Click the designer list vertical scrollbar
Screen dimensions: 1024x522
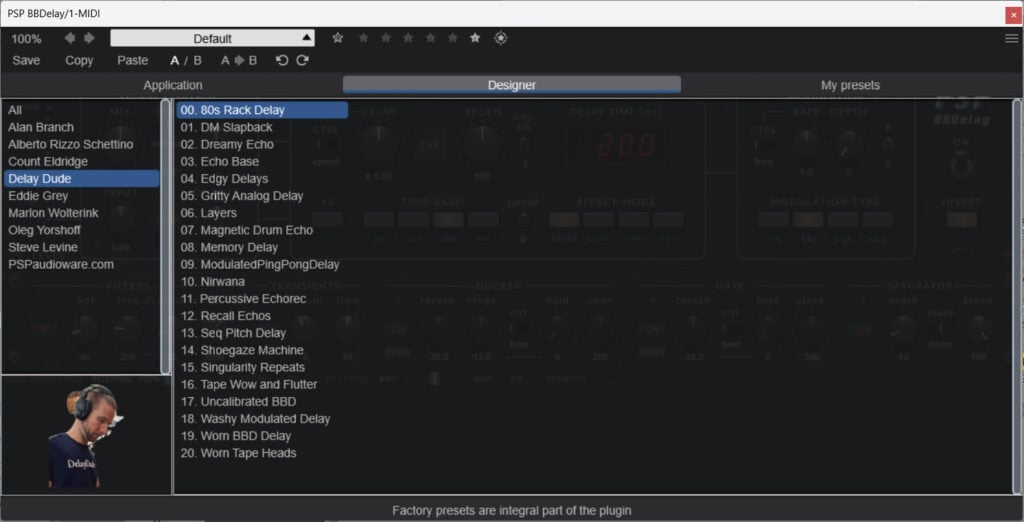click(166, 237)
